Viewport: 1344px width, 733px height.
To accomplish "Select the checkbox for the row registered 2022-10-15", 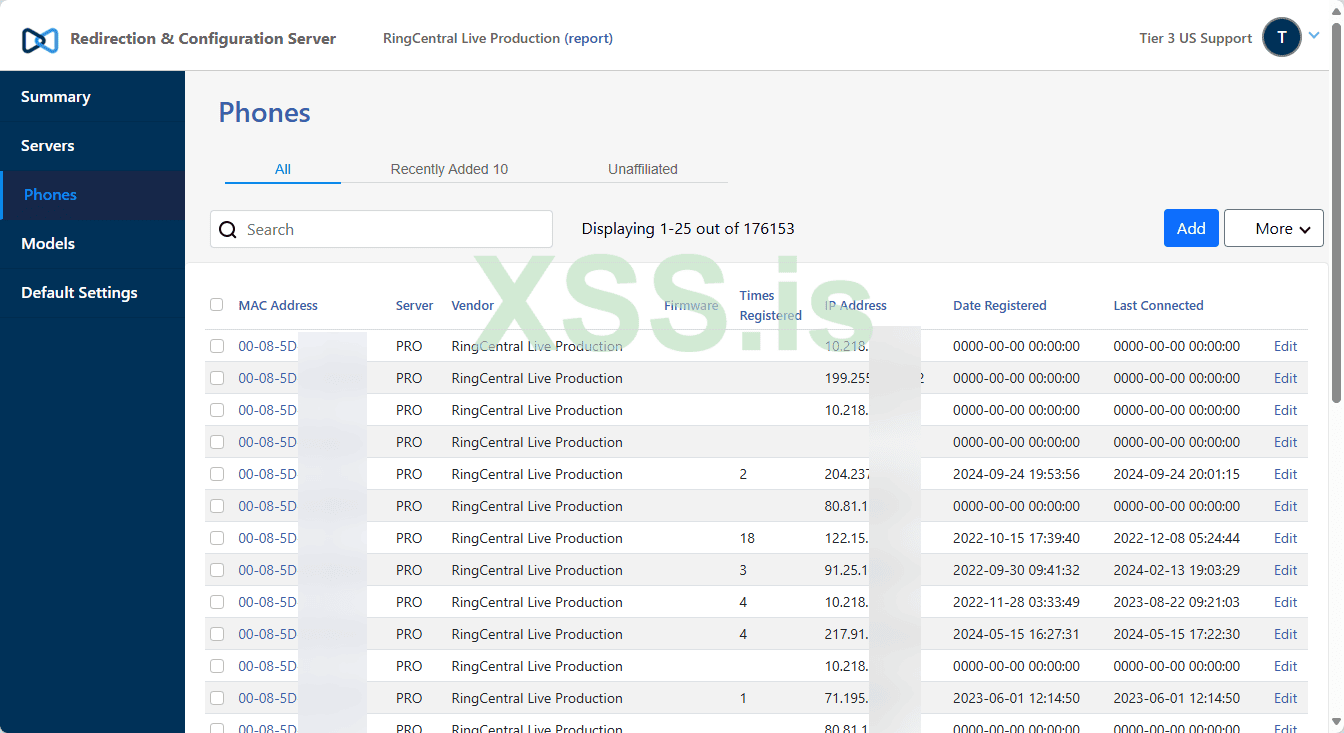I will click(217, 538).
